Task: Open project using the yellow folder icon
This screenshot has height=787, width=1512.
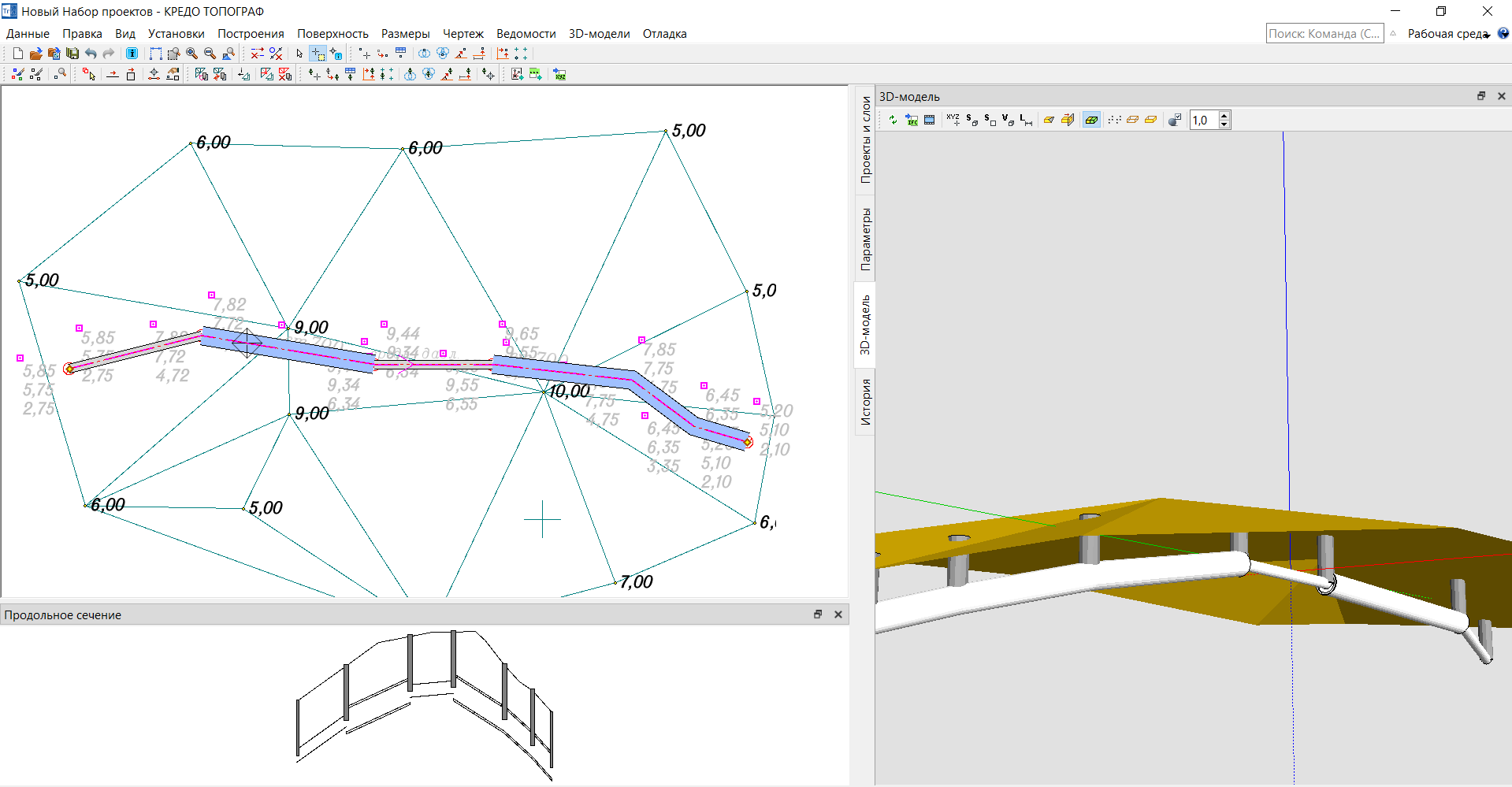Action: click(35, 54)
